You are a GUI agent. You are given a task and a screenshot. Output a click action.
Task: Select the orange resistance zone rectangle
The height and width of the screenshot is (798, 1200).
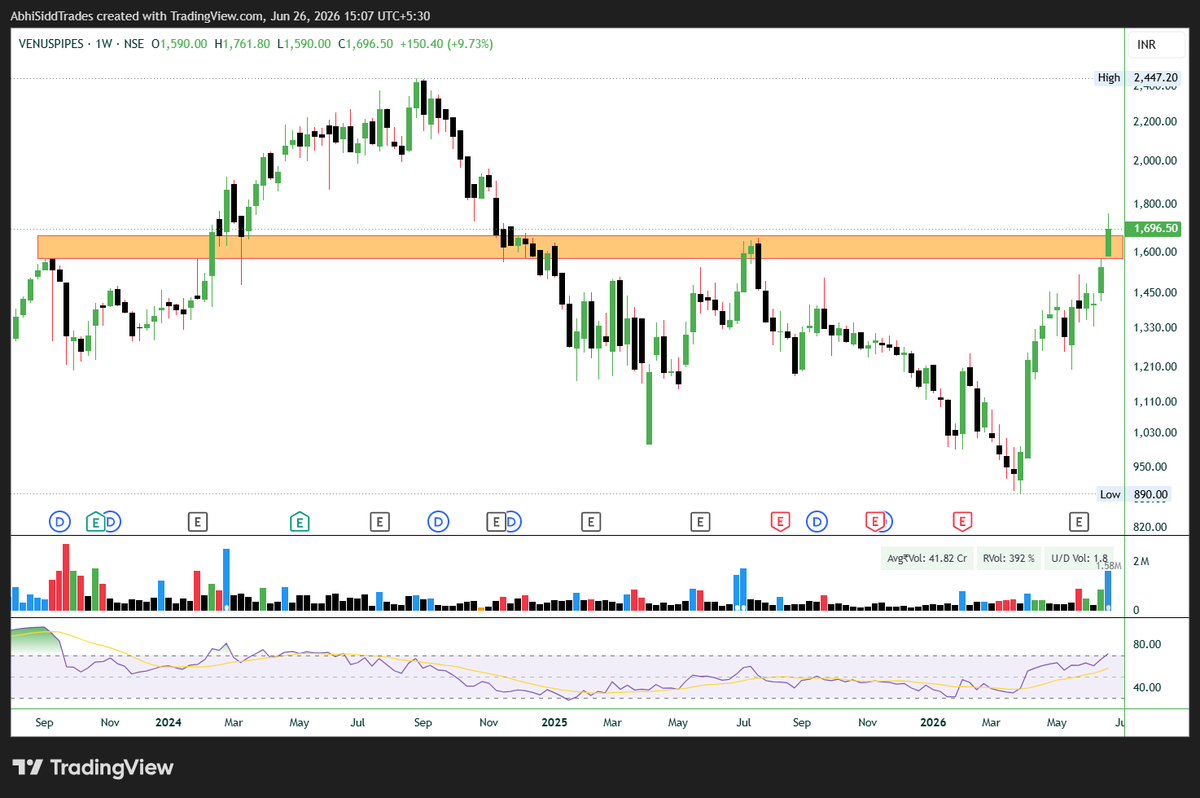(579, 247)
